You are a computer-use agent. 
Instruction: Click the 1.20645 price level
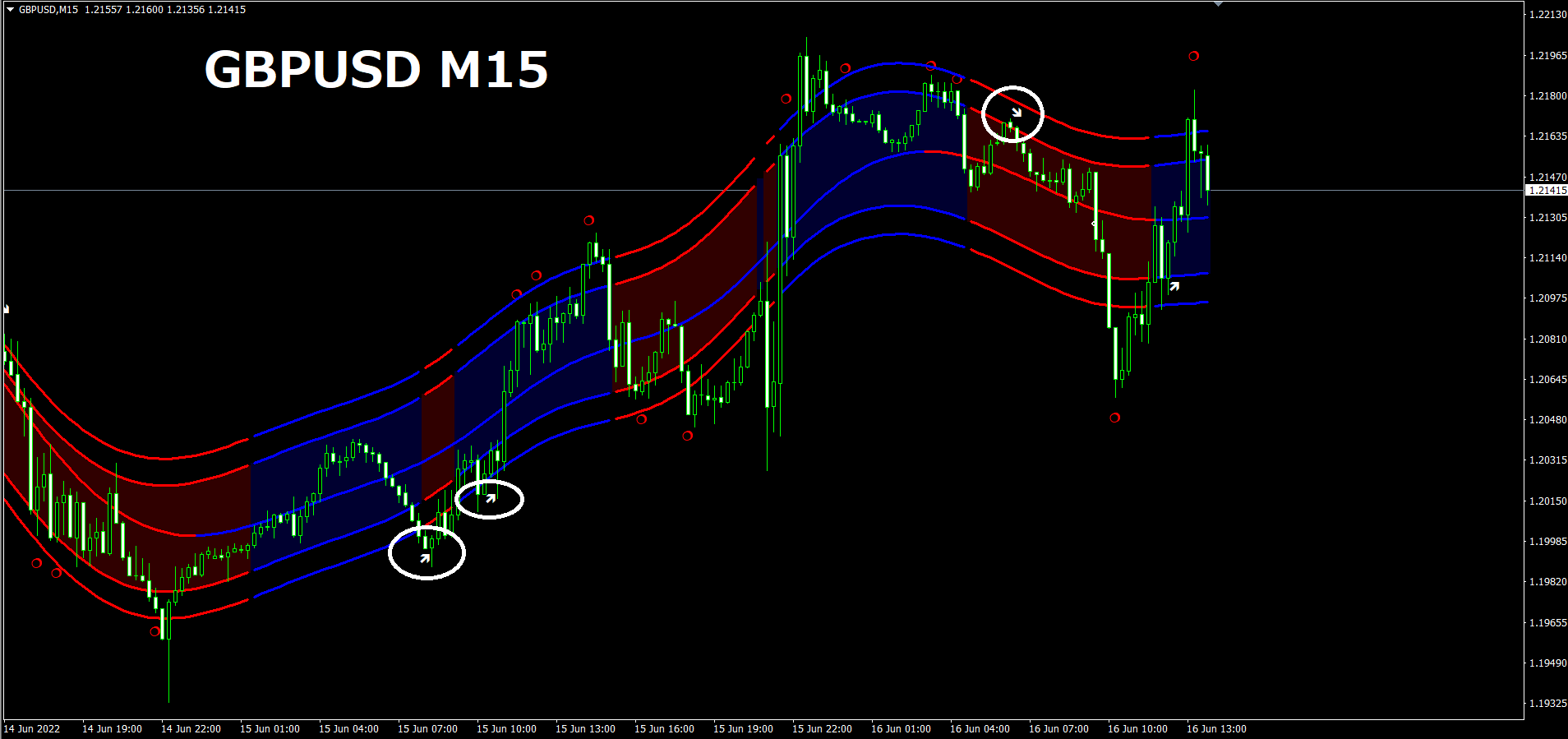1547,380
